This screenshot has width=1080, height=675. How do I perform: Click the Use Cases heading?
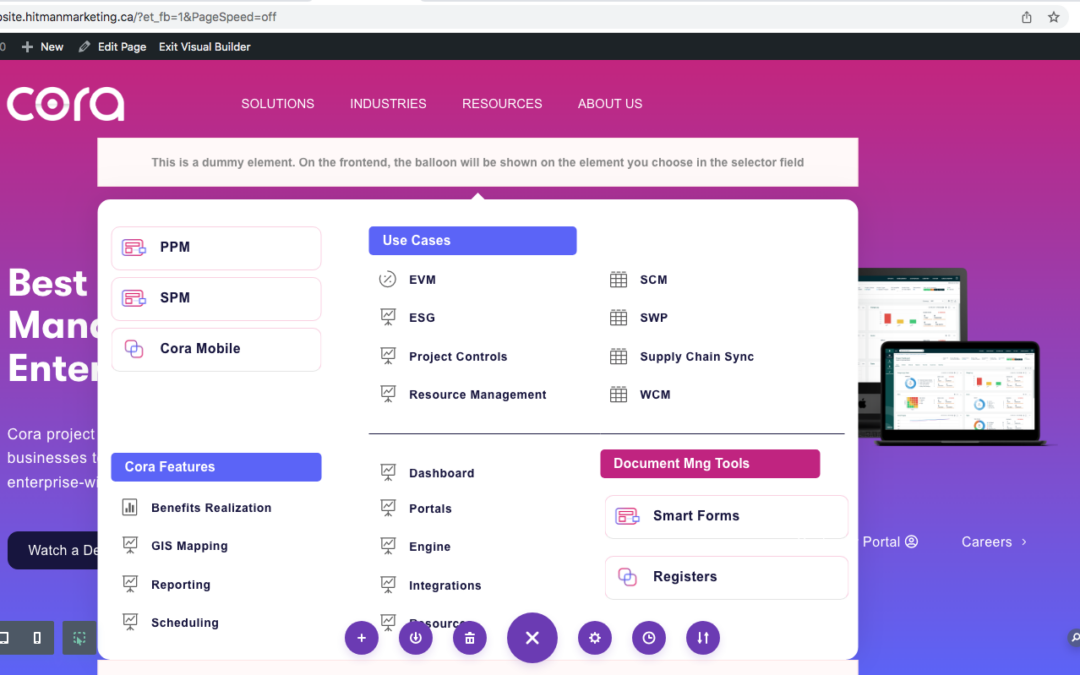472,240
